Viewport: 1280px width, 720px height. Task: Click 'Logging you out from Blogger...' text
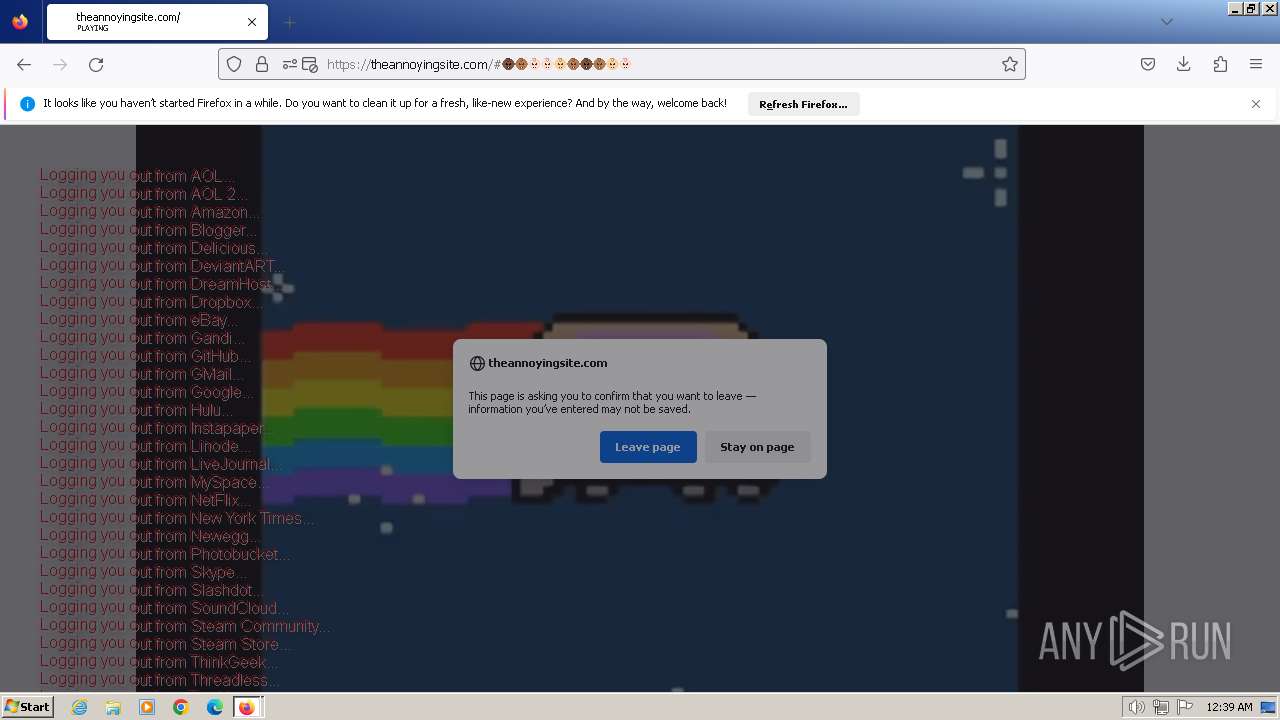[x=149, y=229]
